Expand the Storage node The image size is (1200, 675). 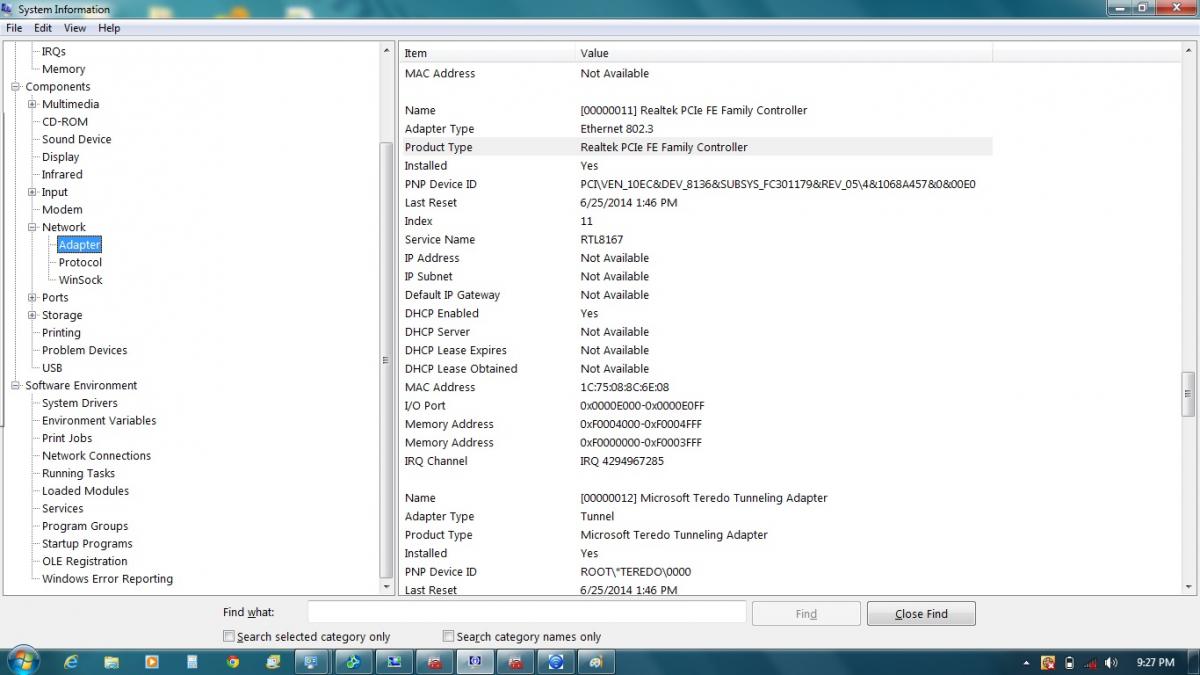coord(32,315)
